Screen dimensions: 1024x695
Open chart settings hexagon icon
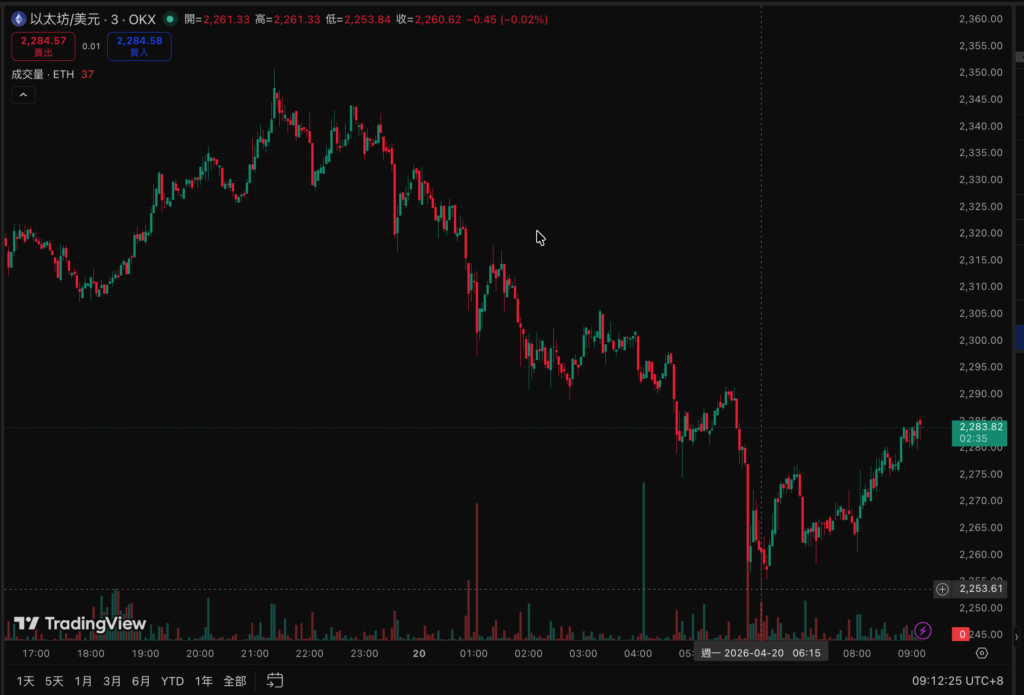coord(982,653)
